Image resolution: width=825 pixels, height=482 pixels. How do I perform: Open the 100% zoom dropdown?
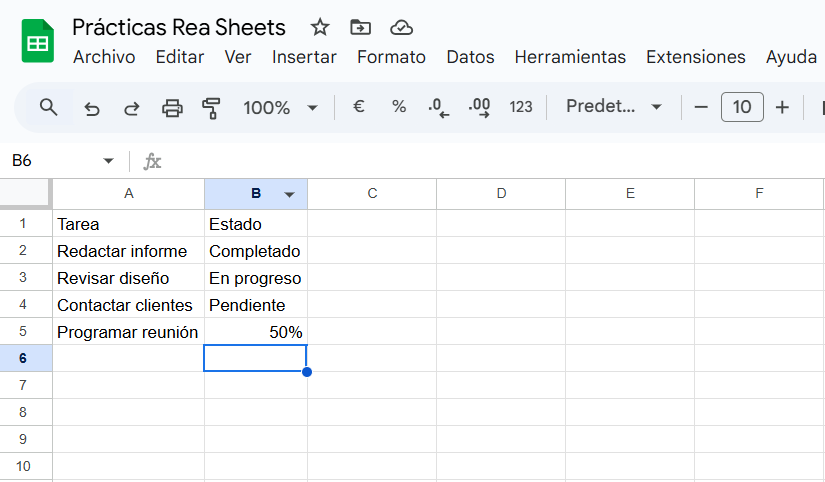[280, 107]
